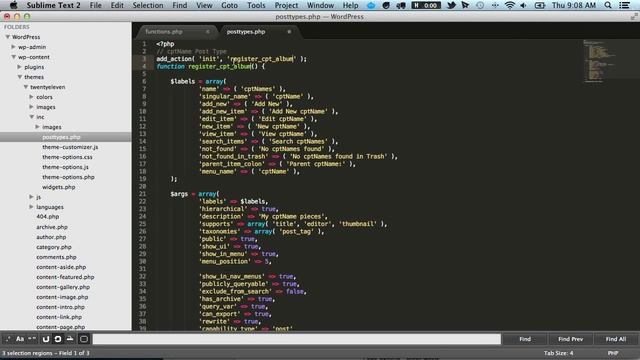640x360 pixels.
Task: Open content-gallery.php file
Action: click(x=63, y=287)
